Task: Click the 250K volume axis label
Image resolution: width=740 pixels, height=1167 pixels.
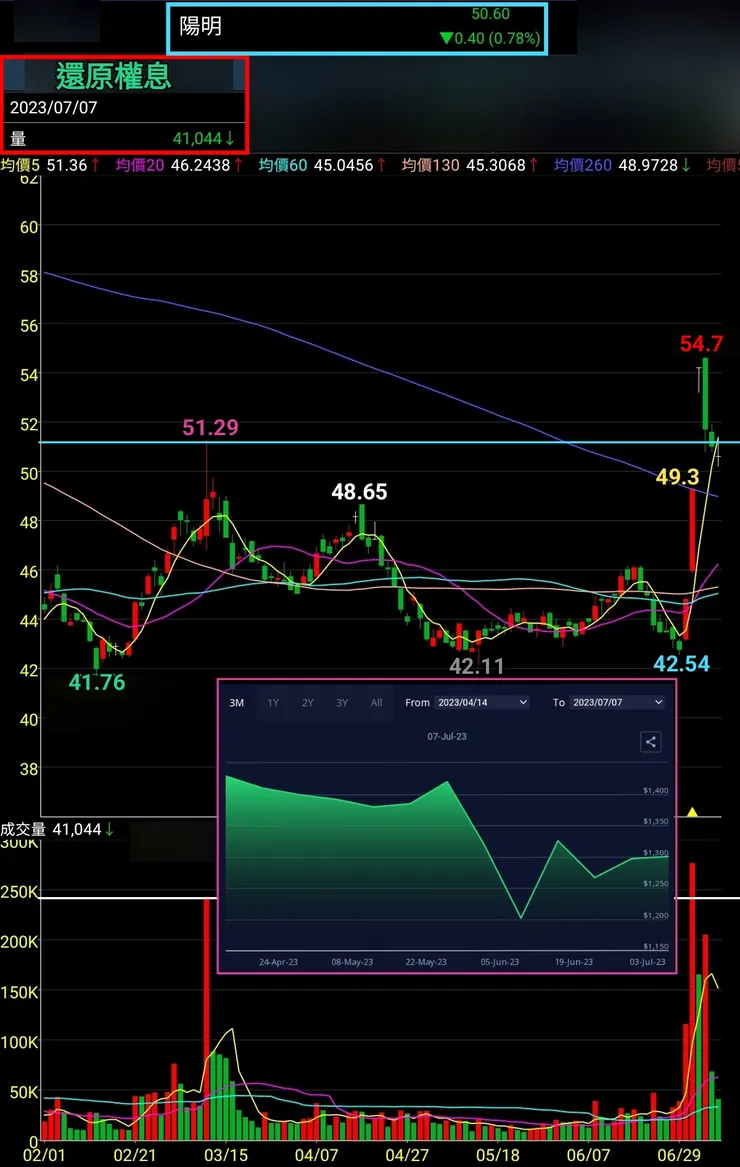Action: coord(19,892)
